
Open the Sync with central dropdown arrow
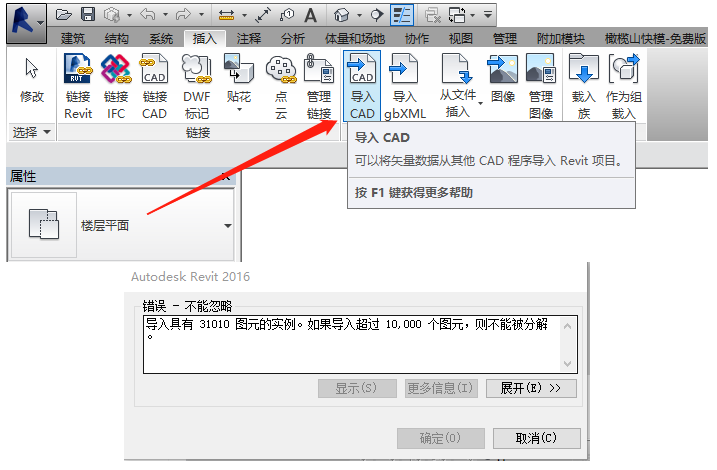[x=130, y=16]
